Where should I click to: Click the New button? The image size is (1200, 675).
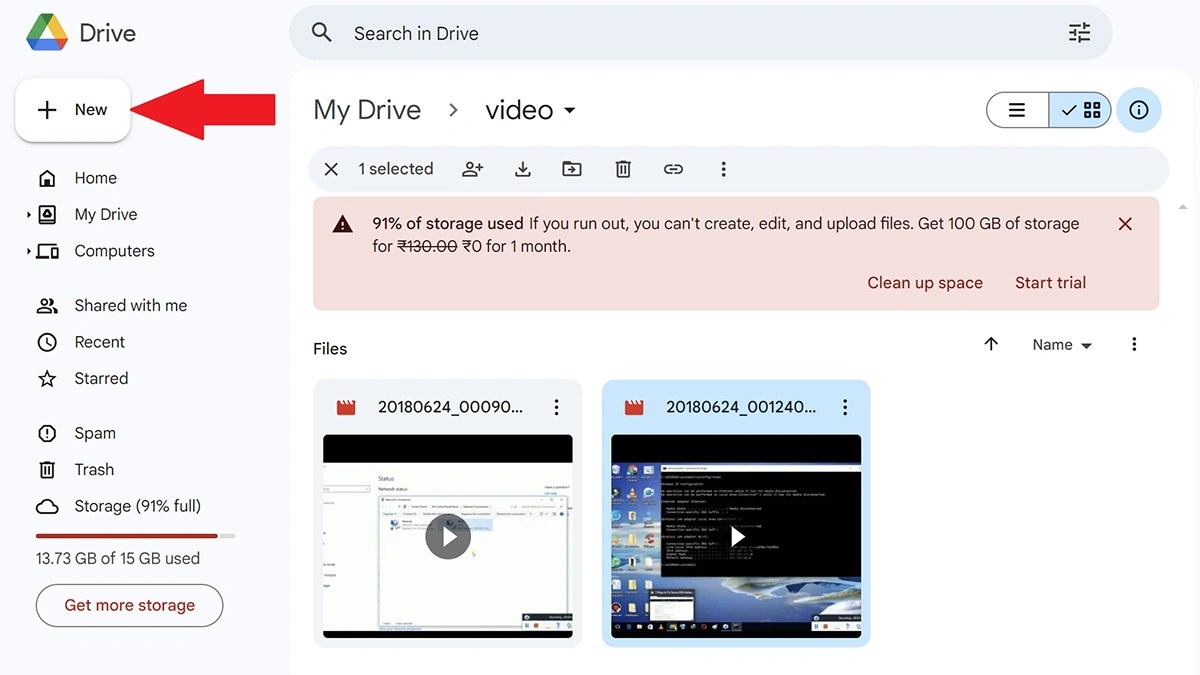click(72, 109)
